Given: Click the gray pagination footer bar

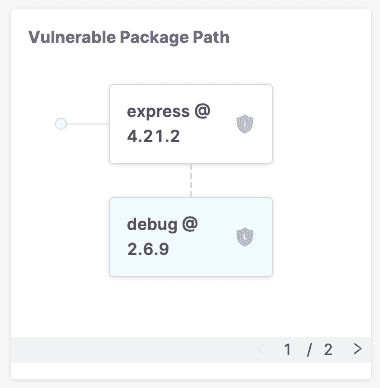Looking at the screenshot, I should pyautogui.click(x=191, y=350).
